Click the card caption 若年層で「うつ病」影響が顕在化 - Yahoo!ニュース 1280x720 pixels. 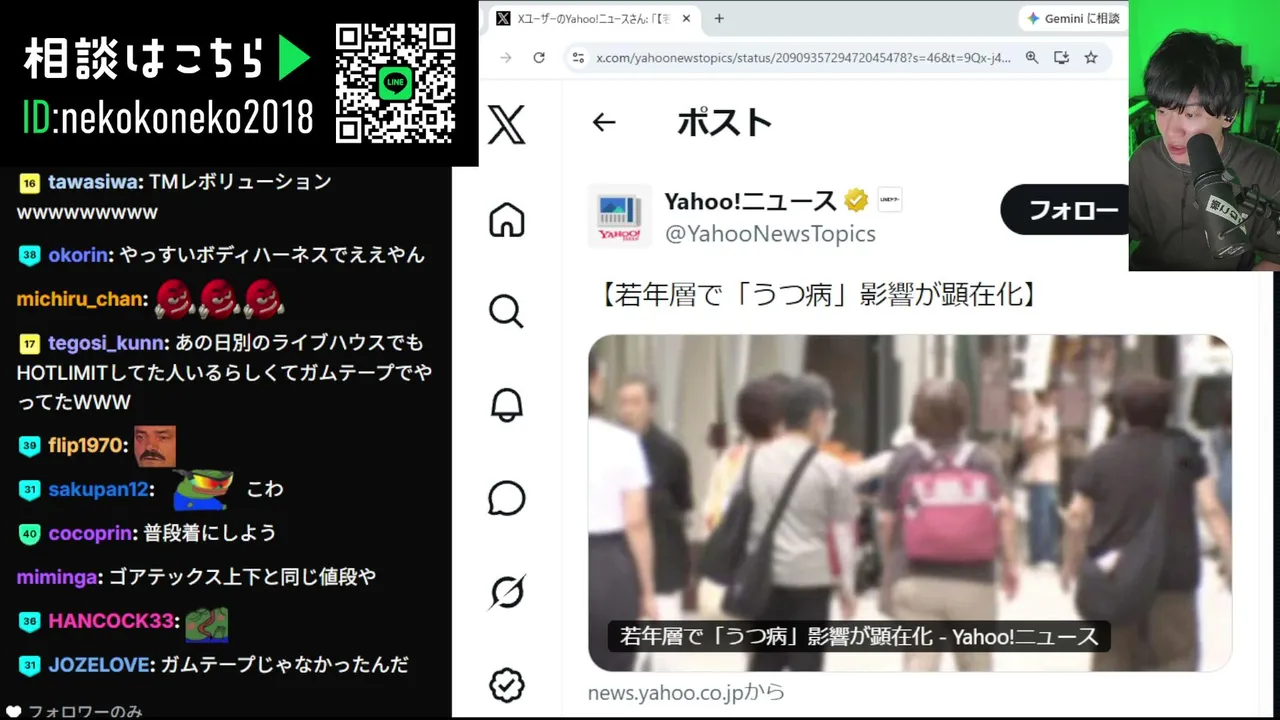[x=859, y=637]
